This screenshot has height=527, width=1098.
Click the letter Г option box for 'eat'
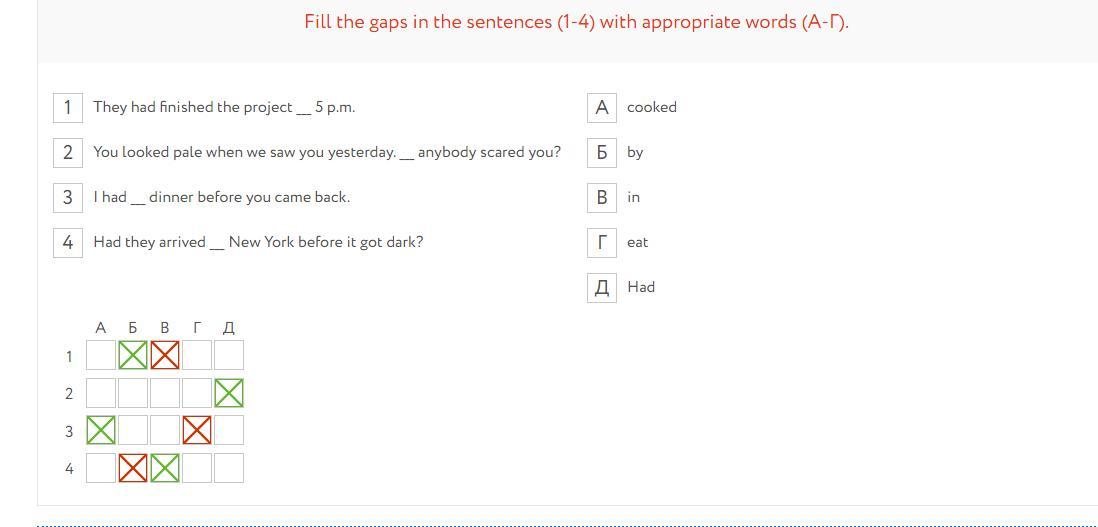click(602, 242)
